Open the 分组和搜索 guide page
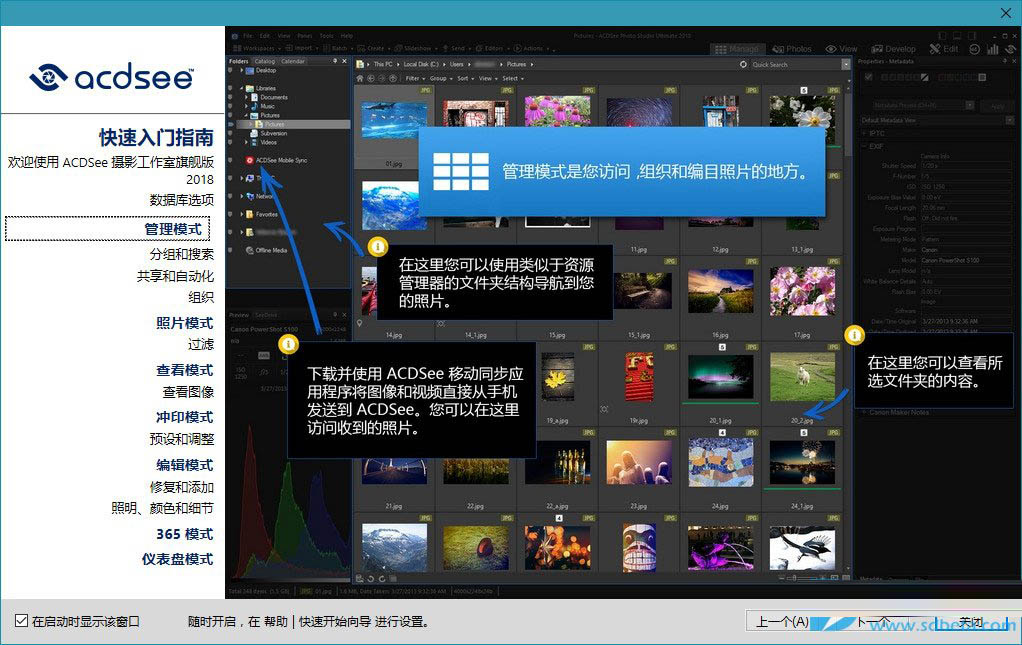The width and height of the screenshot is (1022, 645). (181, 254)
